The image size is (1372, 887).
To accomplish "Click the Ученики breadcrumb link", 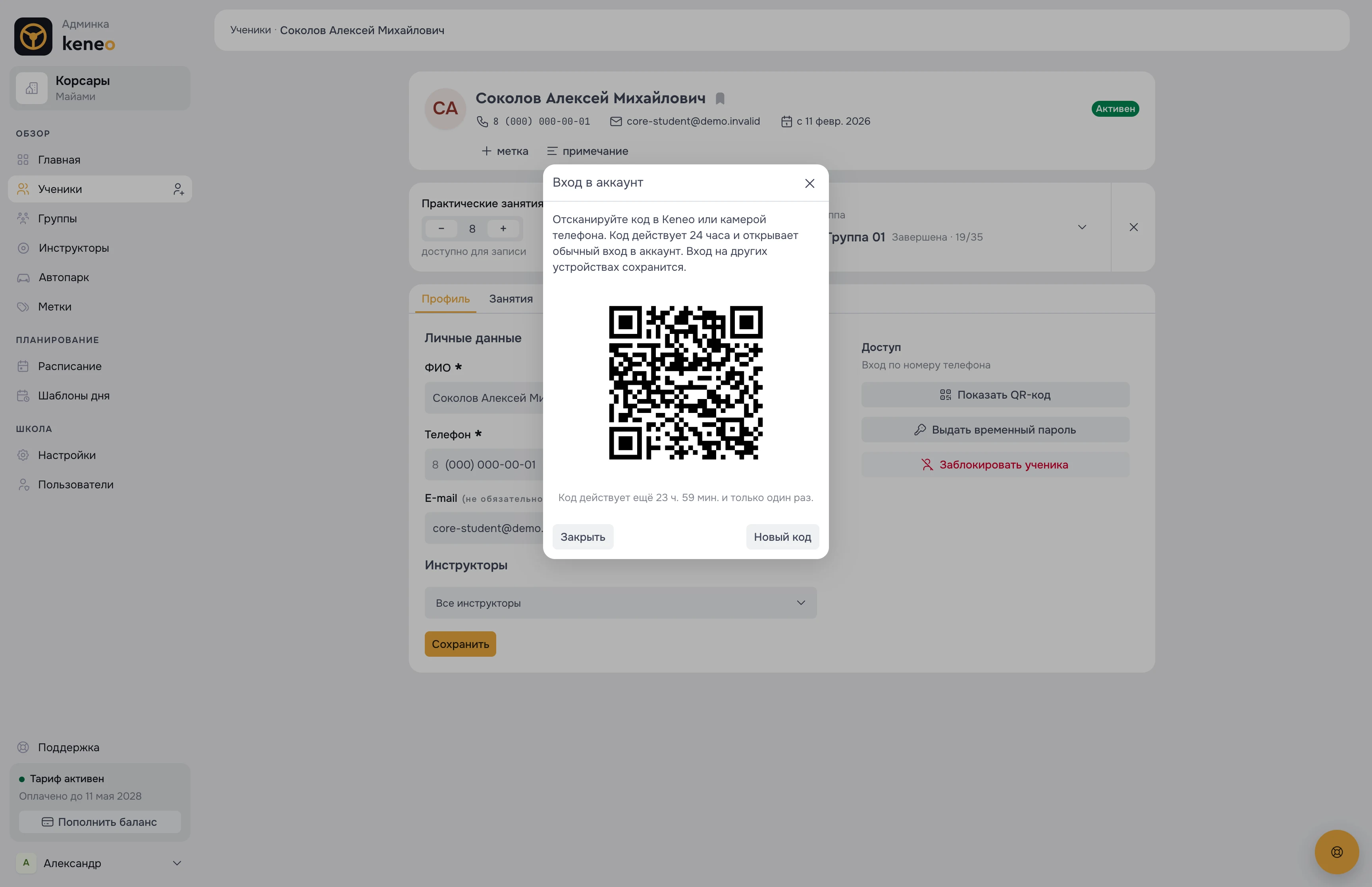I will pos(251,30).
